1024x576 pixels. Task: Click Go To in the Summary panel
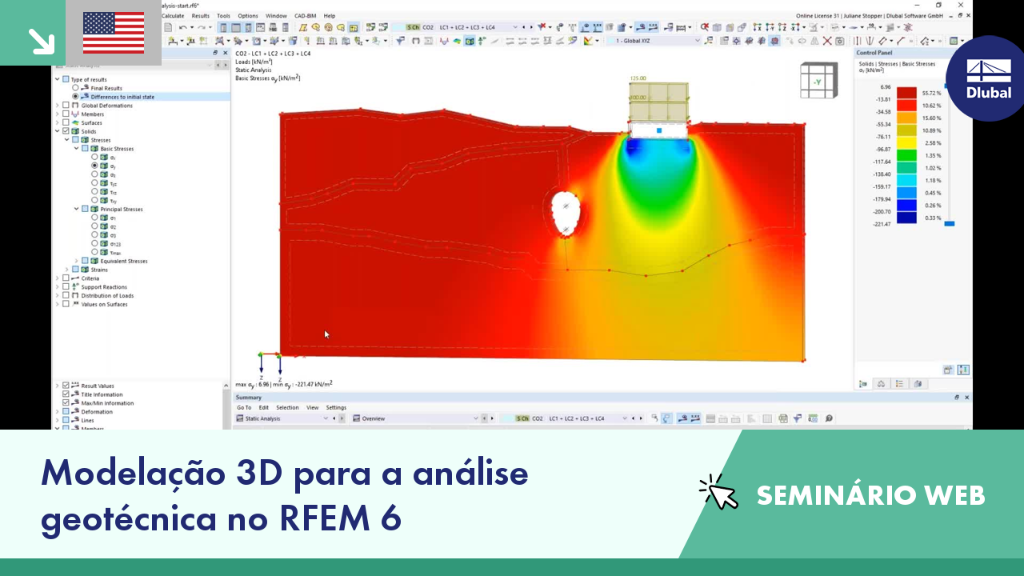pyautogui.click(x=244, y=408)
